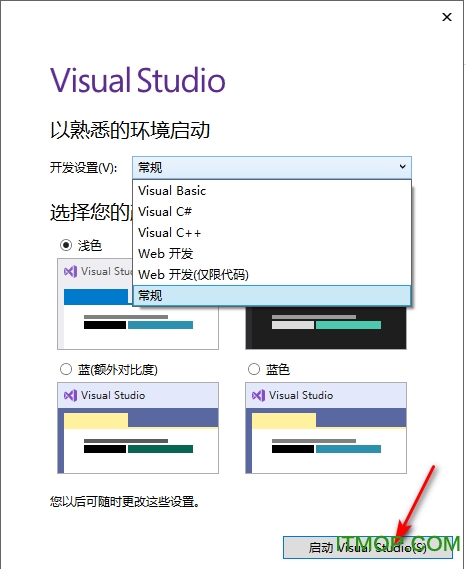Select the 浅色 light theme radio button
Viewport: 466px width, 569px height.
point(66,245)
